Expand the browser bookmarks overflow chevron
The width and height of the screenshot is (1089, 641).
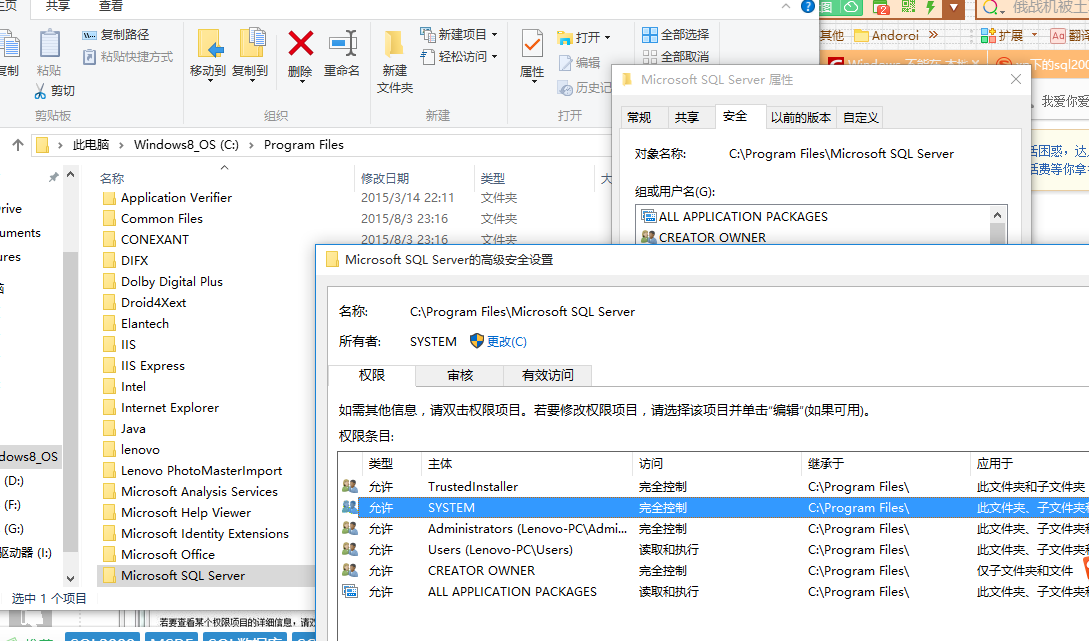pyautogui.click(x=933, y=35)
